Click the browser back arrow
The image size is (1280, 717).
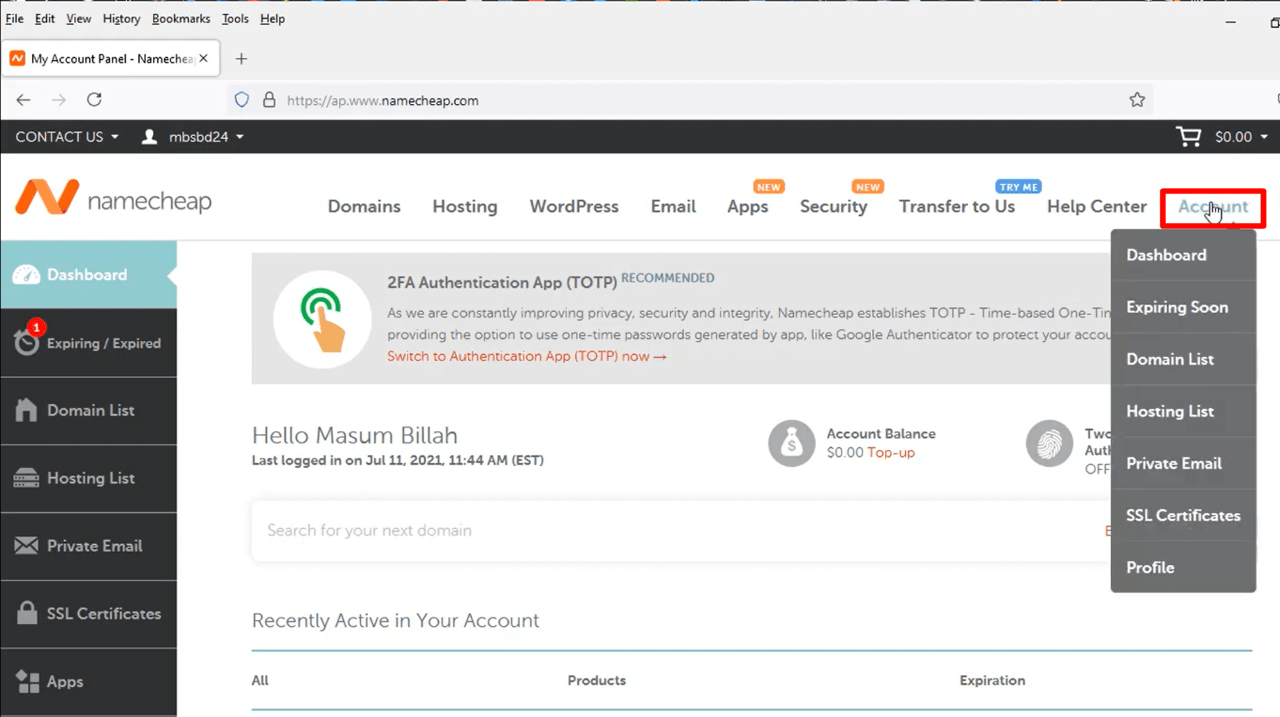coord(24,100)
